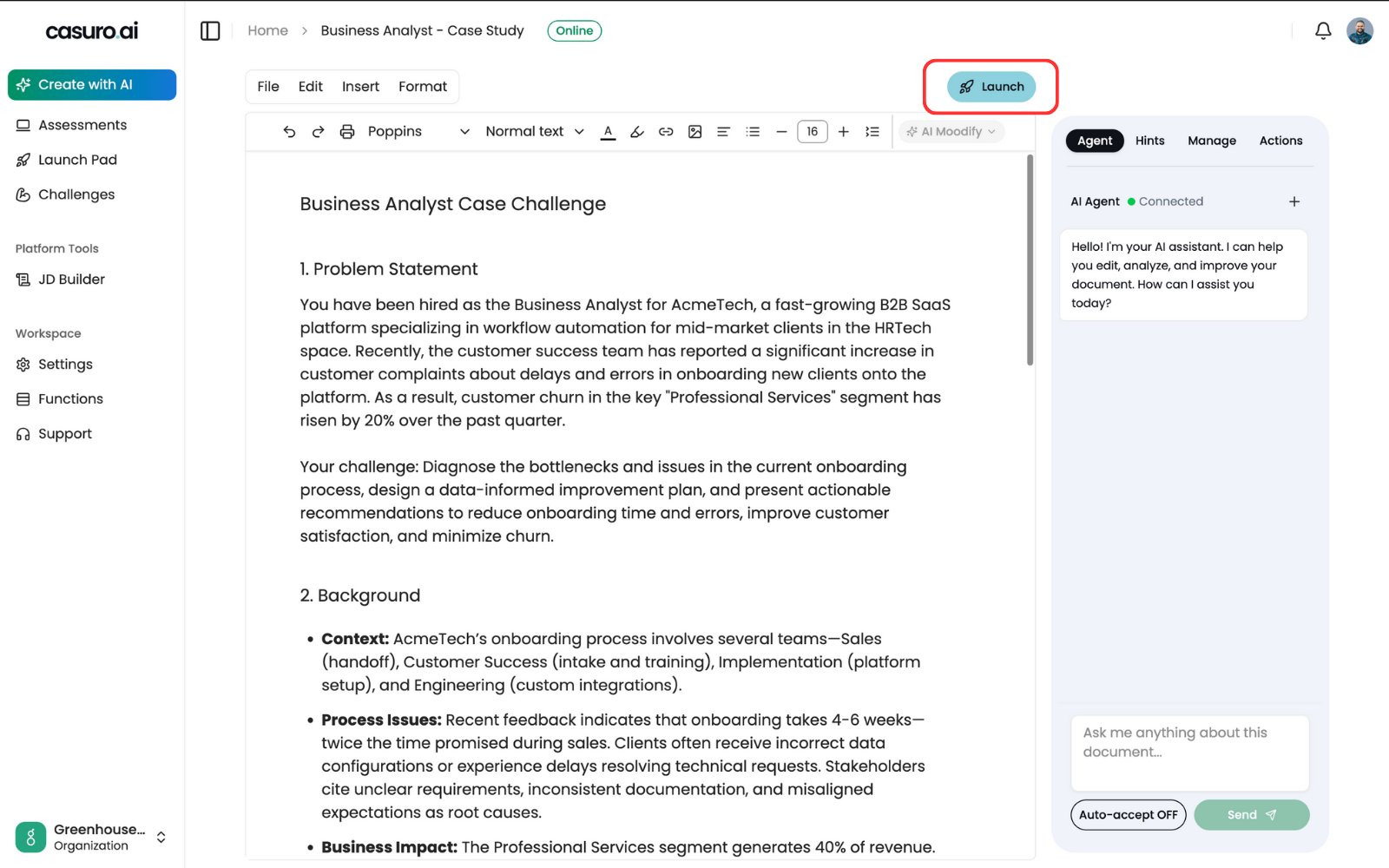Toggle Auto-accept OFF button
This screenshot has width=1389, height=868.
(x=1128, y=815)
